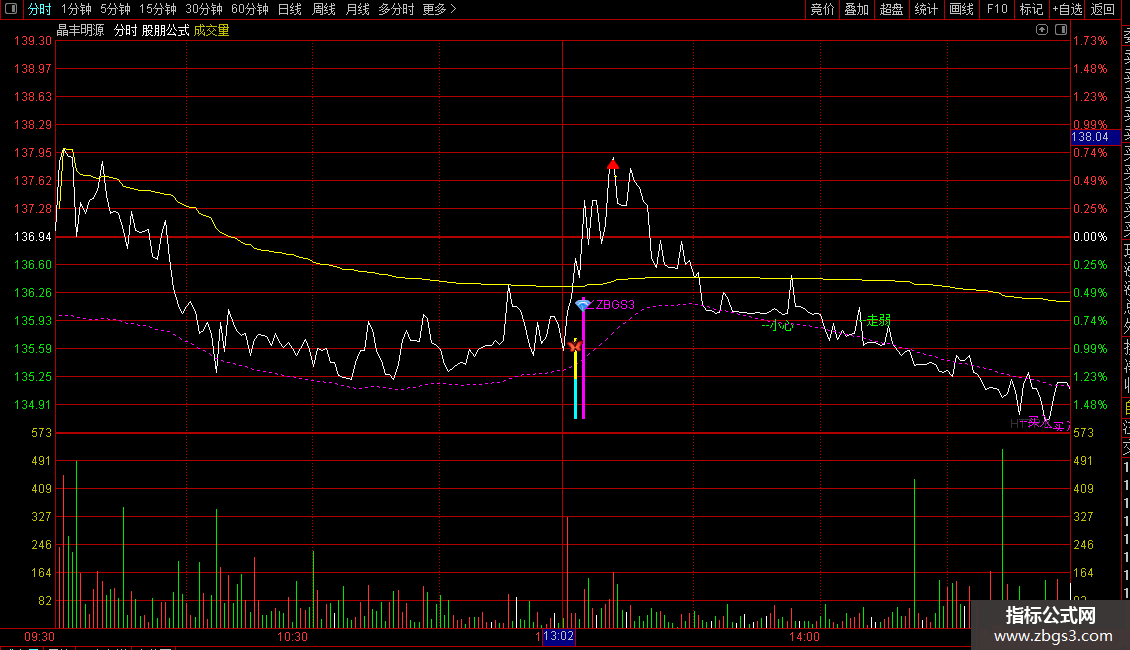
Task: Click the 09:30 time axis label
Action: click(40, 637)
